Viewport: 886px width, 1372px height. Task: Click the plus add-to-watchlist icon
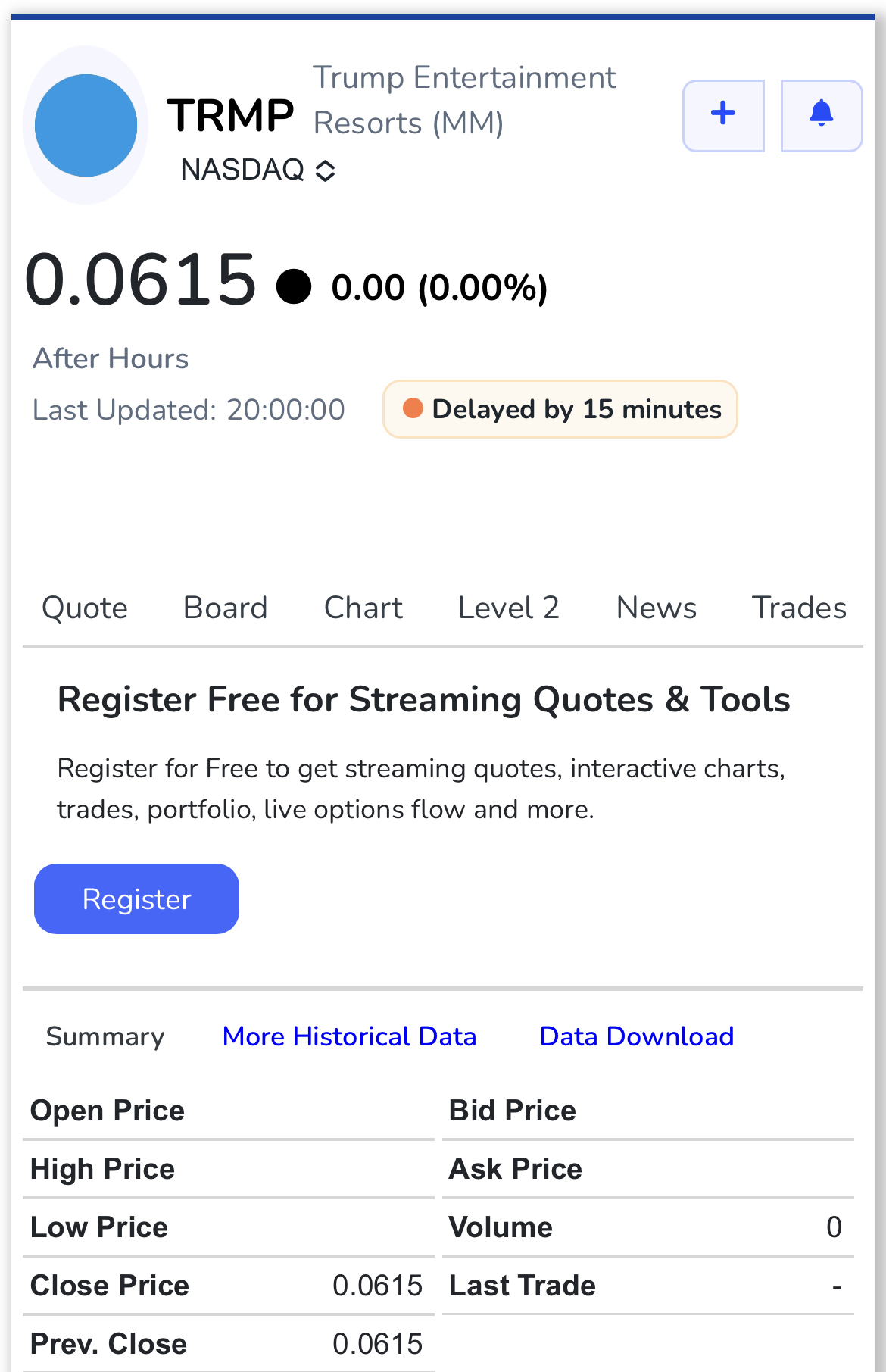pyautogui.click(x=723, y=115)
